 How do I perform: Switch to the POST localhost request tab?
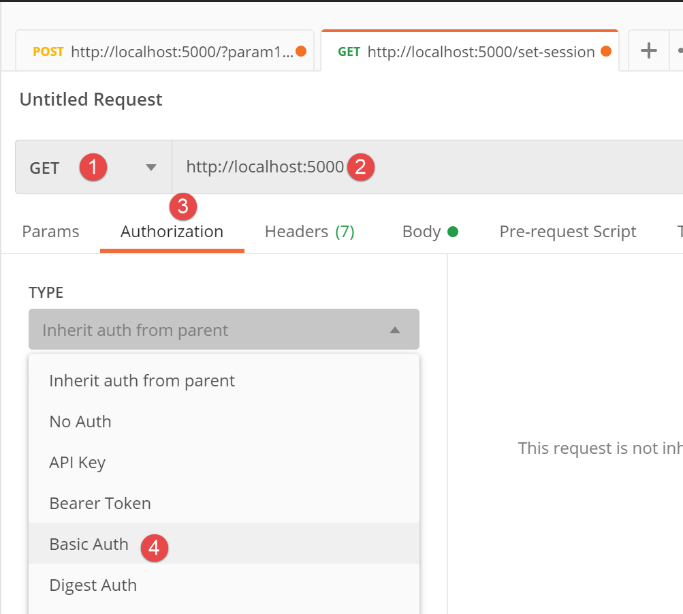(162, 51)
